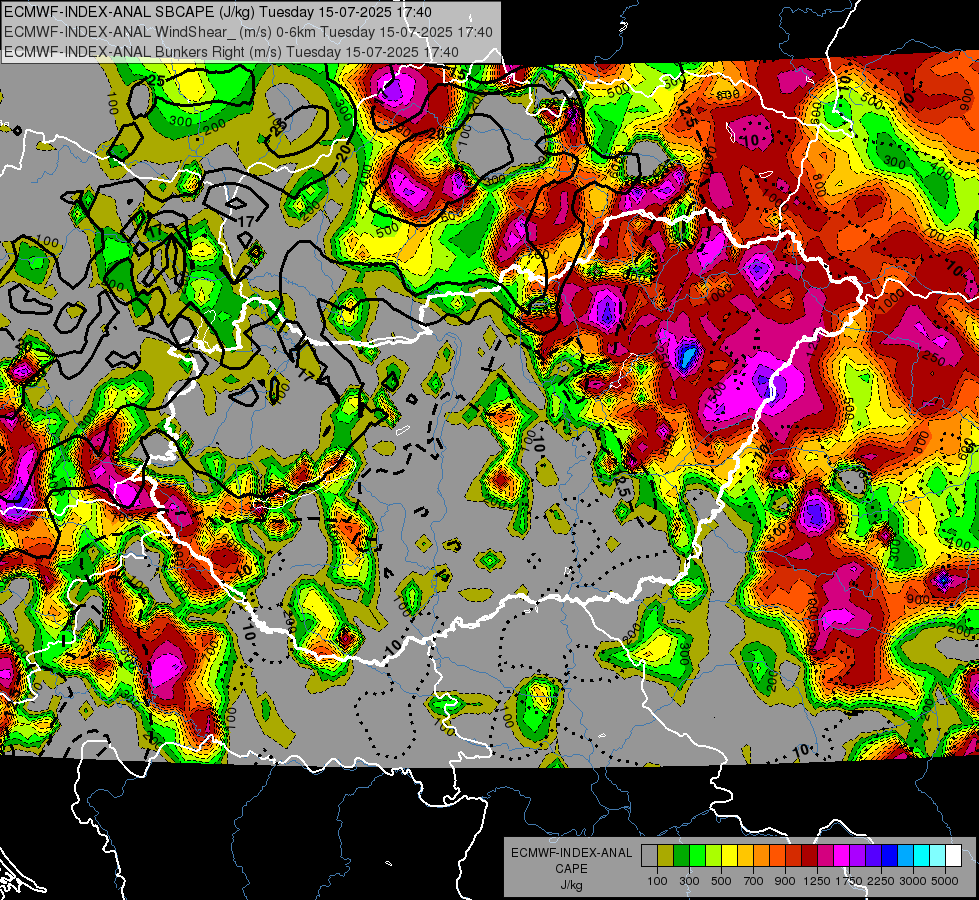The image size is (979, 900).
Task: Select the yellow-green legend swatch before 500
Action: (713, 855)
